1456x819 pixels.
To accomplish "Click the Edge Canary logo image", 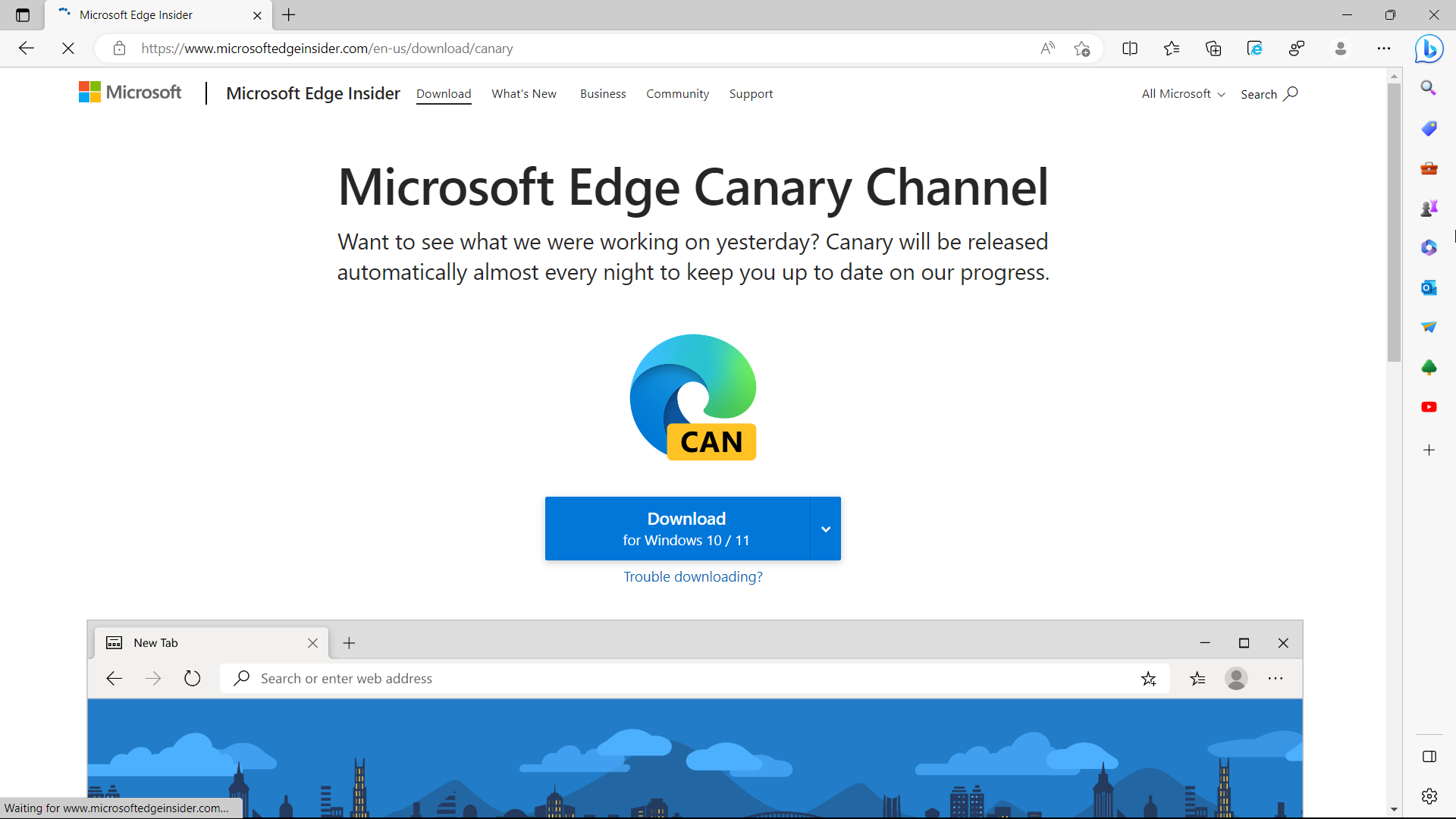I will pos(693,397).
